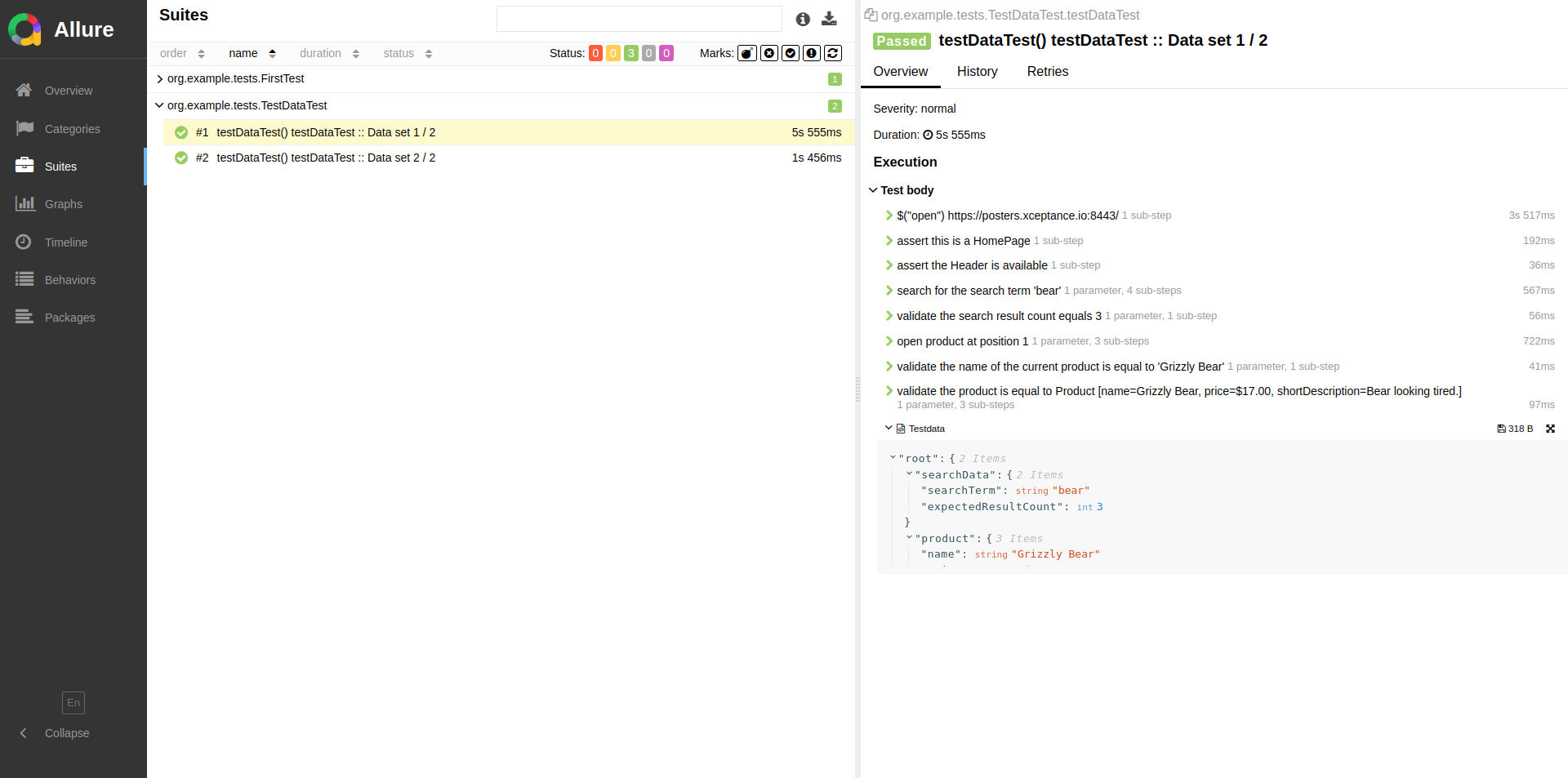Switch to the Retries tab

click(1047, 72)
